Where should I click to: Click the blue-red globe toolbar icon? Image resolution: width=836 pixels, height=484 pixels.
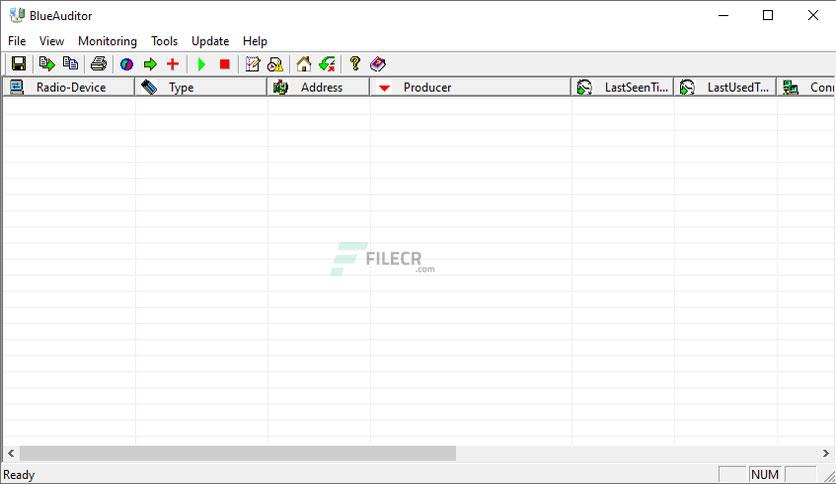click(126, 64)
